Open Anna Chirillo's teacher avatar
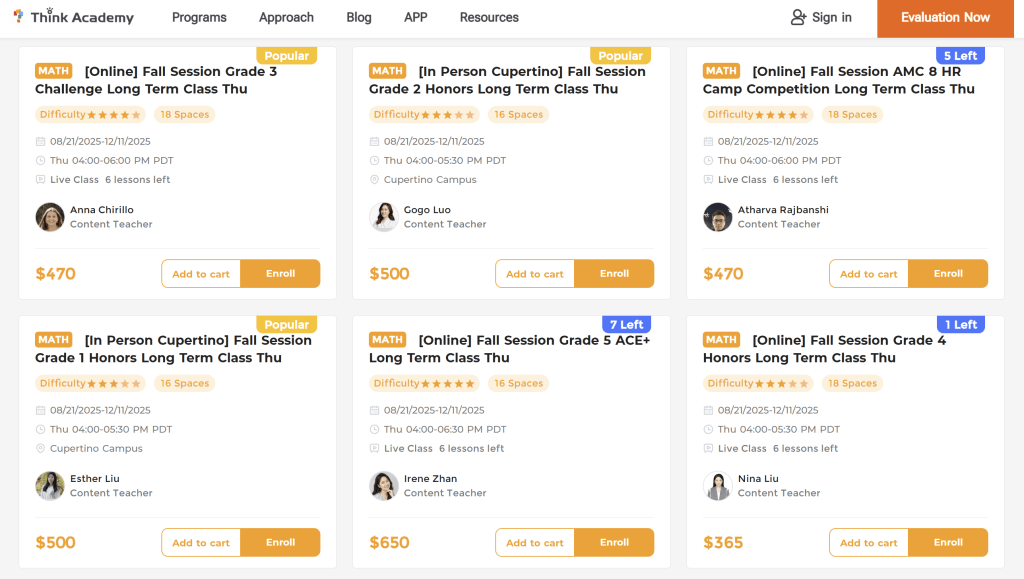The width and height of the screenshot is (1024, 579). click(50, 217)
